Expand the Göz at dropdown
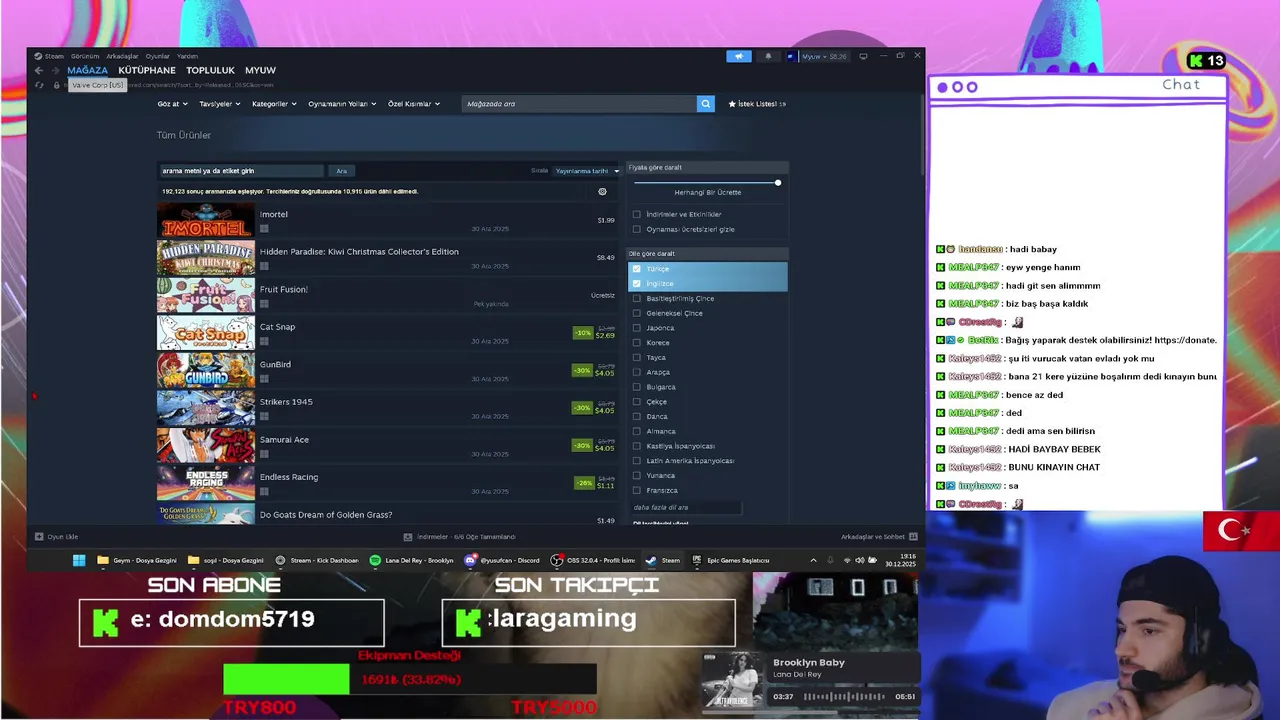The height and width of the screenshot is (720, 1280). tap(171, 104)
